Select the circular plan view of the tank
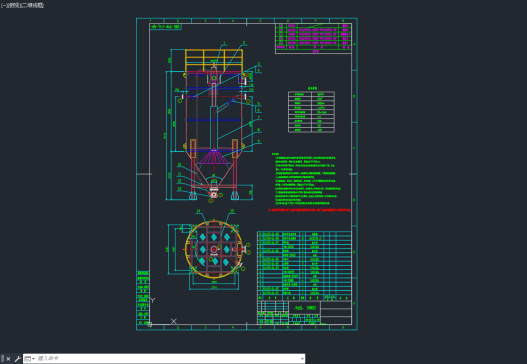 point(214,249)
